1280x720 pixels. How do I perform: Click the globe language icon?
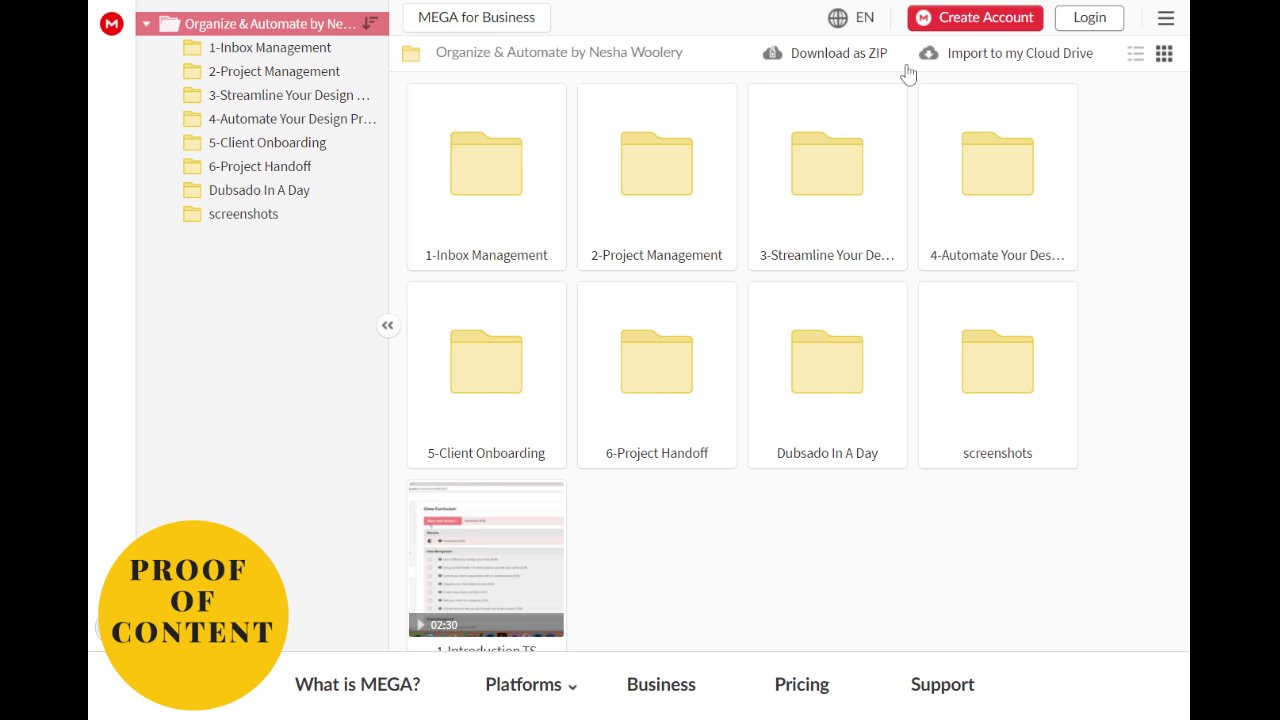pyautogui.click(x=838, y=18)
